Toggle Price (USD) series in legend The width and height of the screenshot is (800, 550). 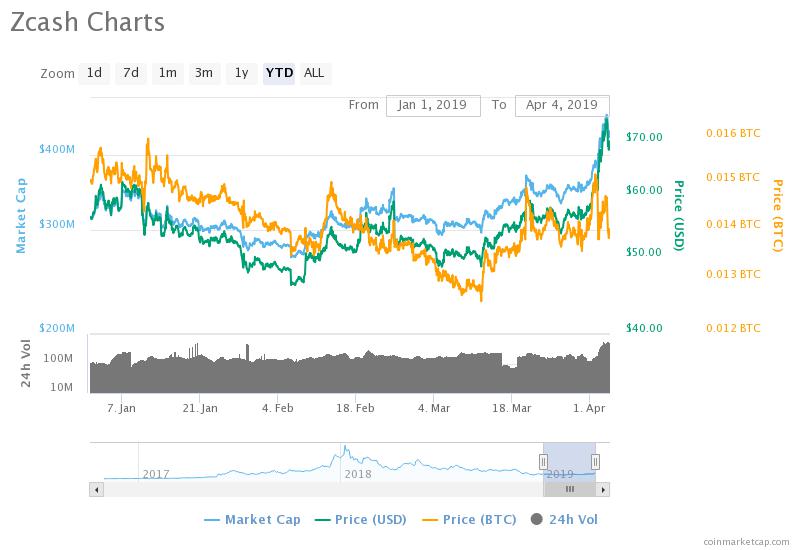tap(361, 520)
